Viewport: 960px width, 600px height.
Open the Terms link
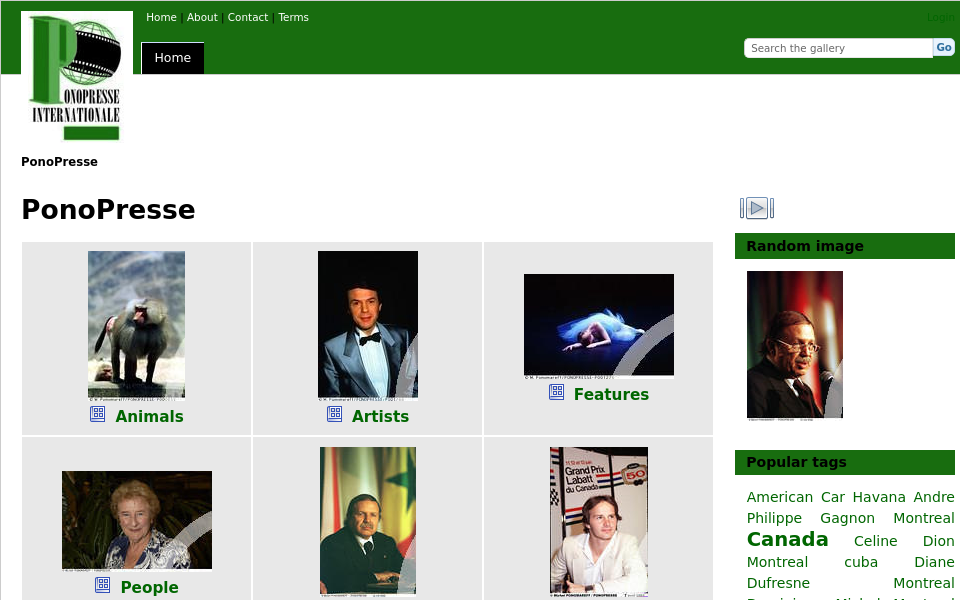(293, 17)
